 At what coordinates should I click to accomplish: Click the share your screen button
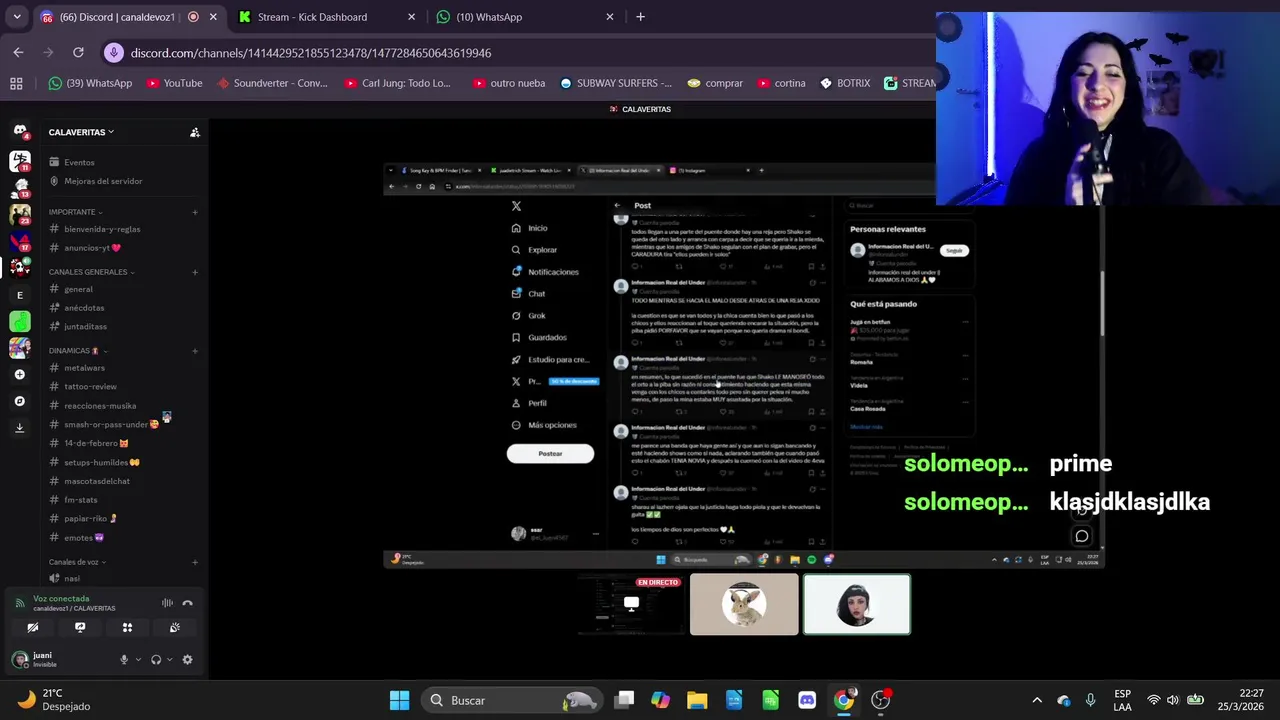click(80, 628)
